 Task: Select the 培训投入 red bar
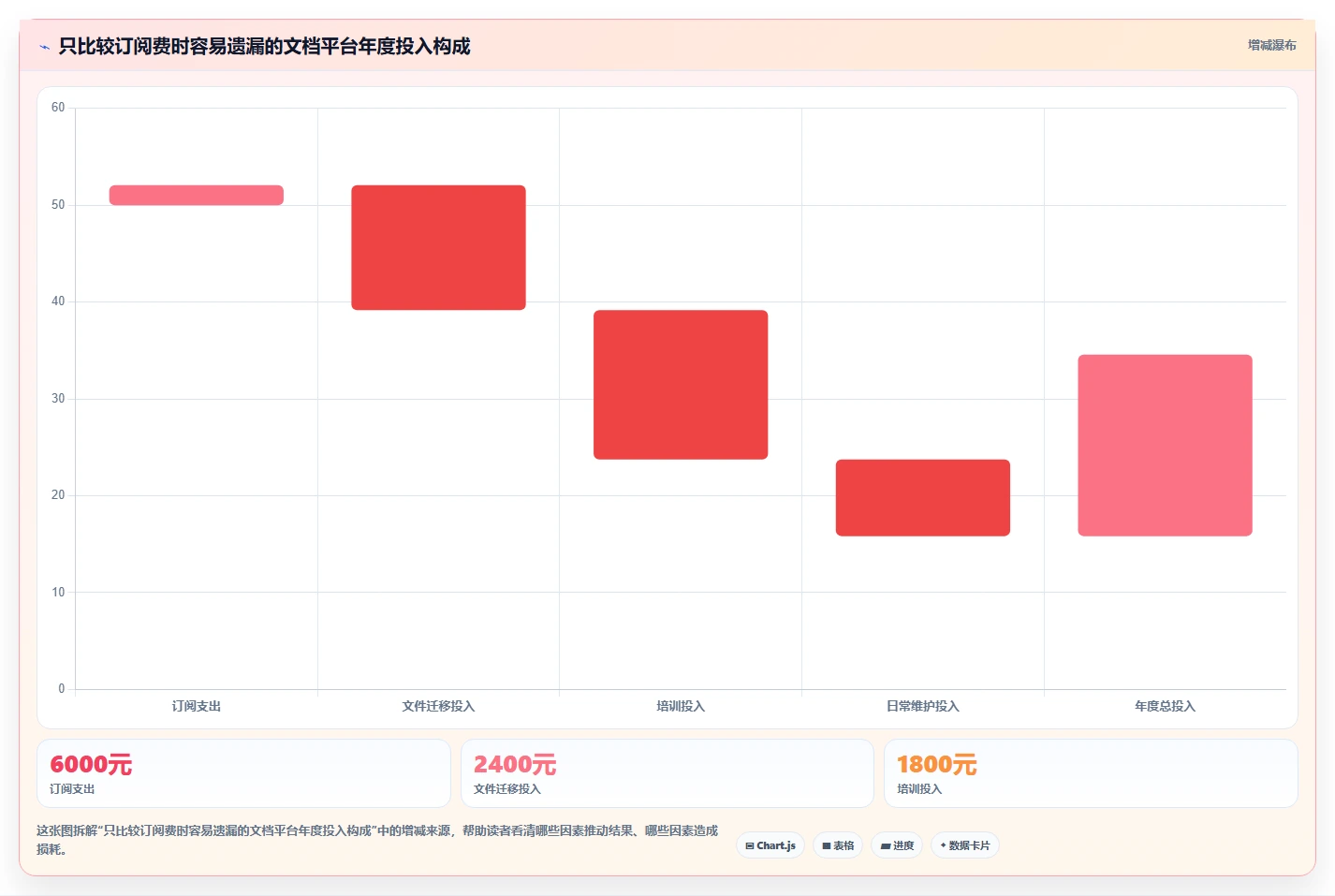point(681,385)
